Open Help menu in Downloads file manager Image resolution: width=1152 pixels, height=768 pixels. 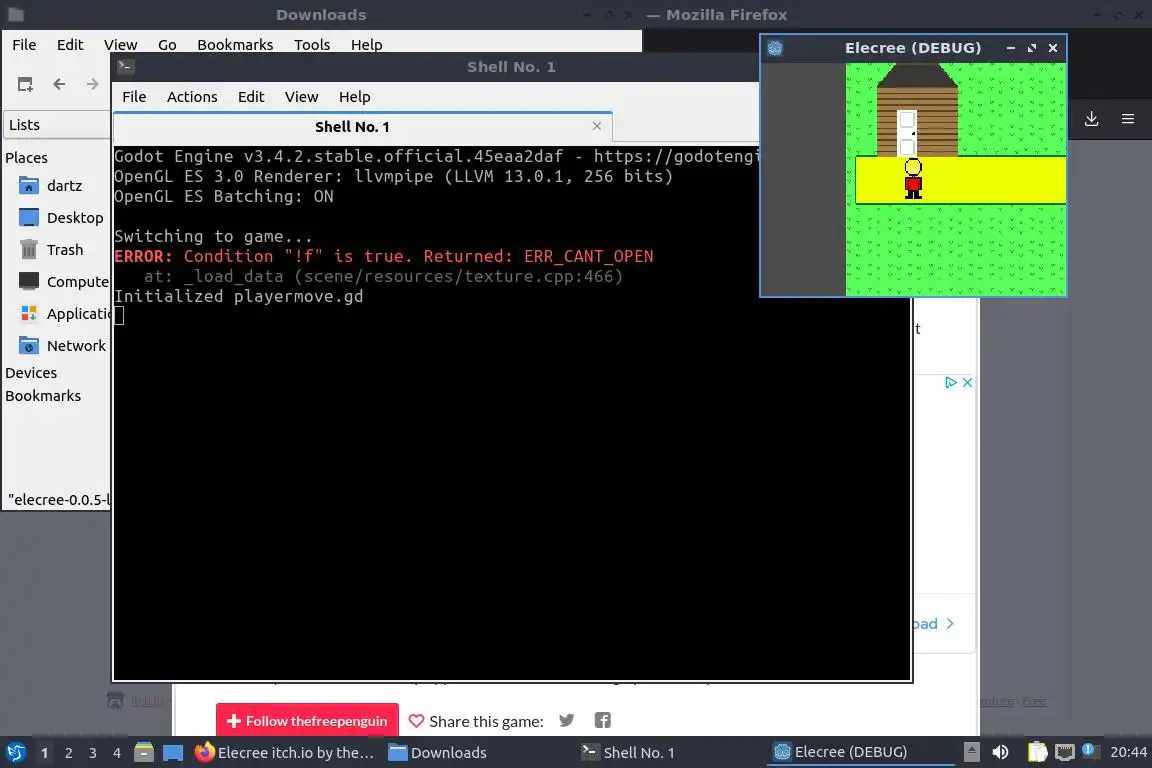tap(366, 45)
